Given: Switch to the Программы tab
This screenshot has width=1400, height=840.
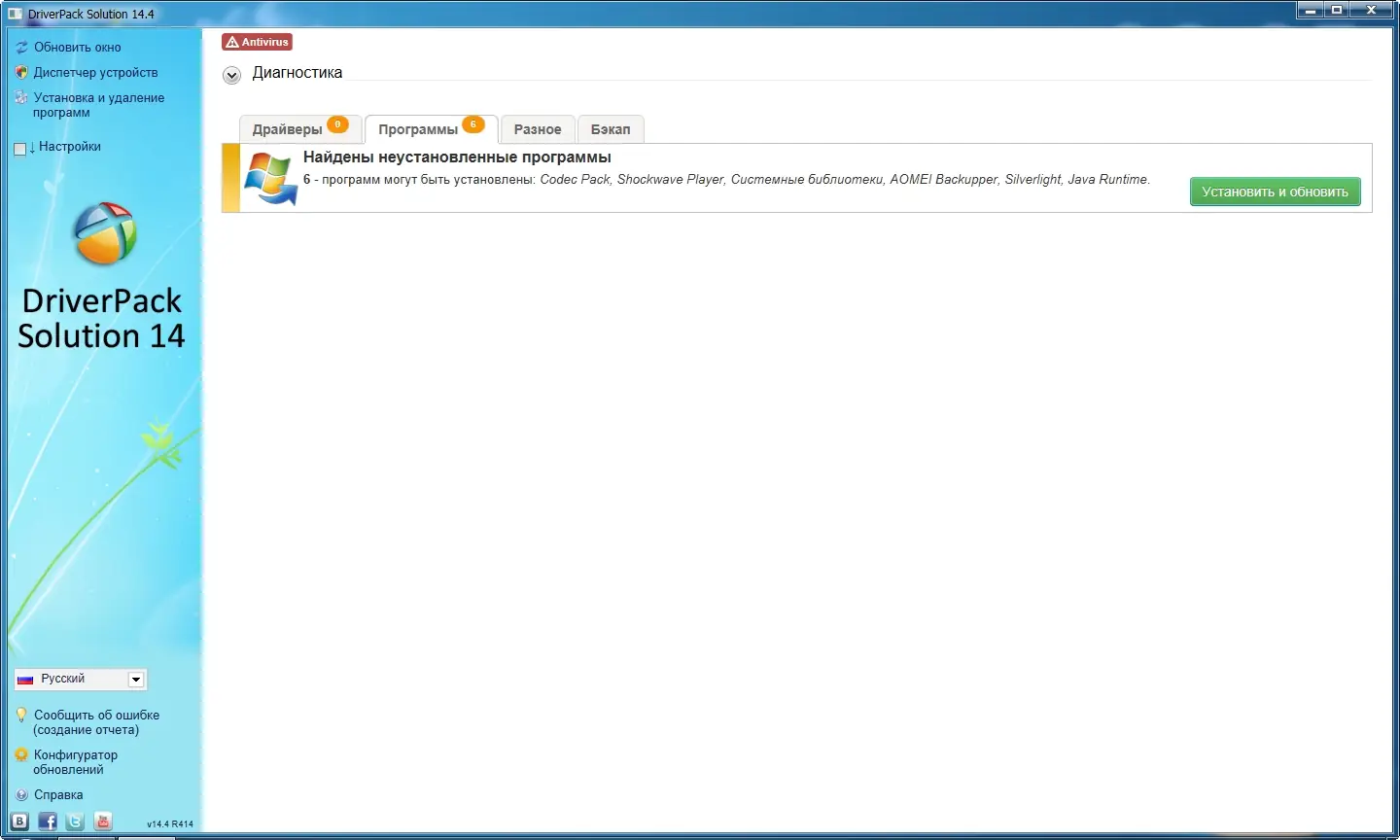Looking at the screenshot, I should point(431,129).
